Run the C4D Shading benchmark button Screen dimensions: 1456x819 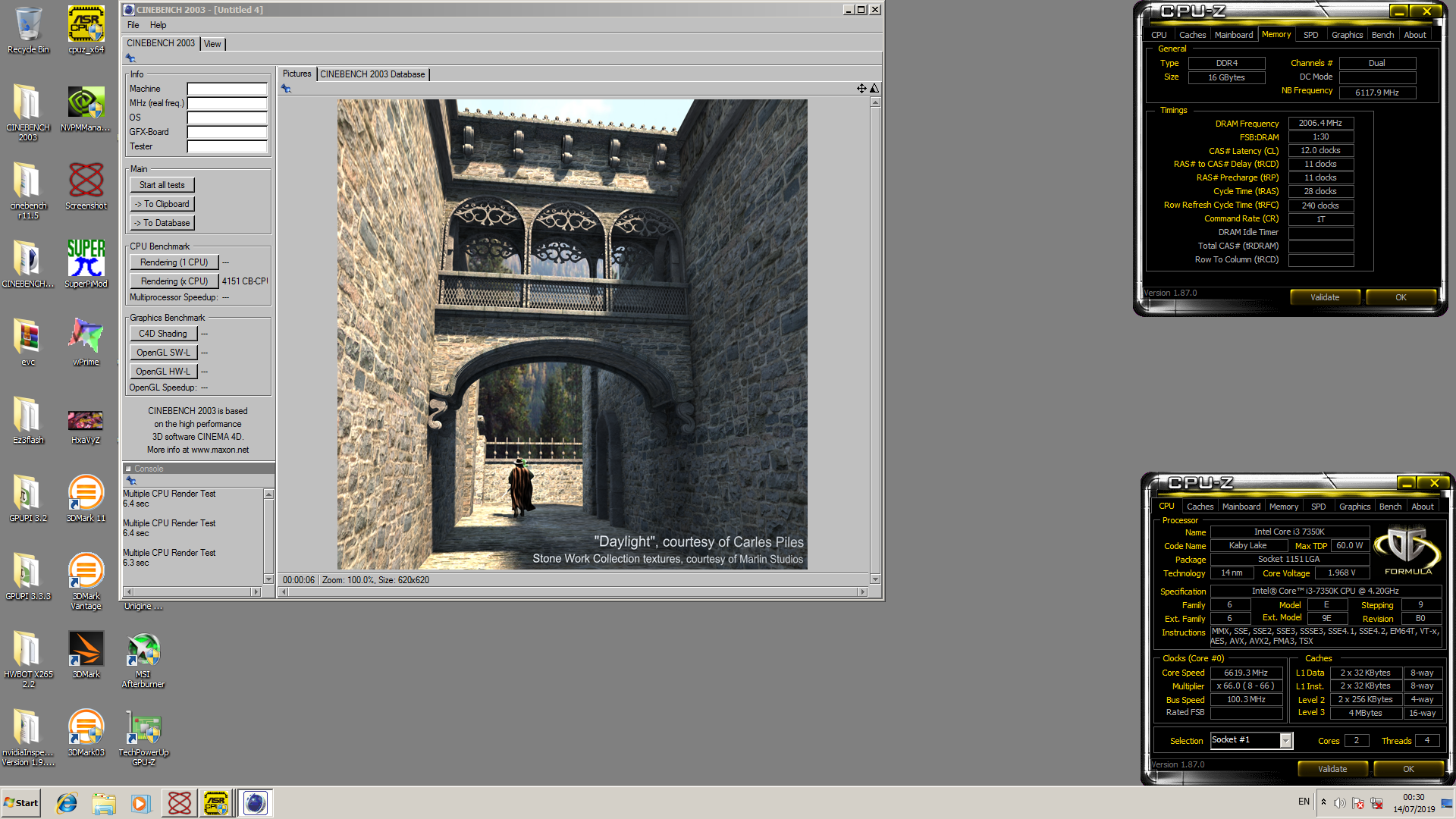coord(163,334)
